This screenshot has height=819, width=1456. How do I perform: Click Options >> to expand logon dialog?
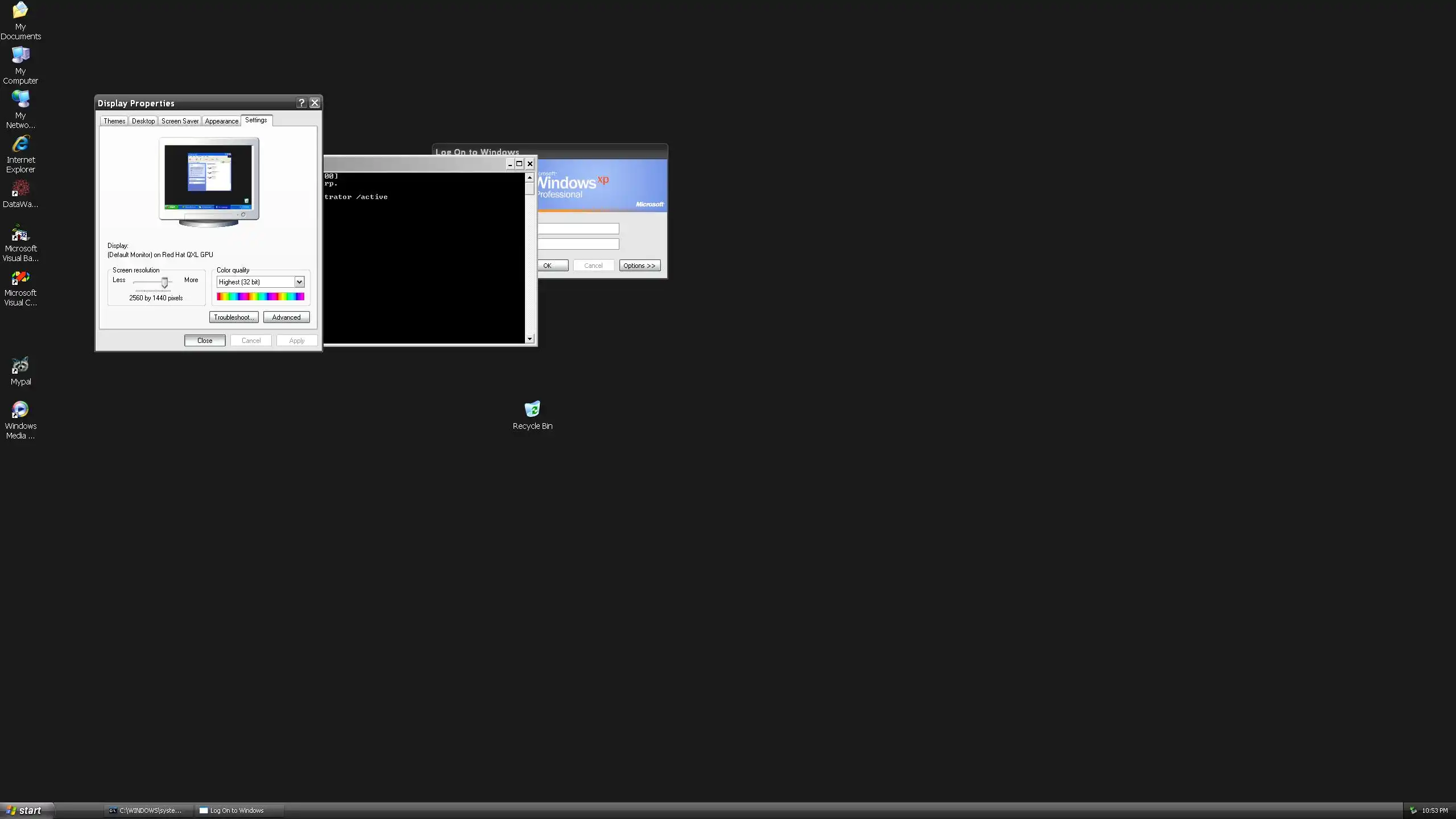pyautogui.click(x=639, y=266)
